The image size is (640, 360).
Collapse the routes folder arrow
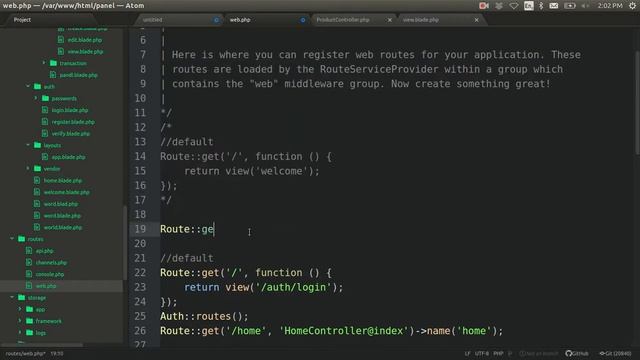12,239
